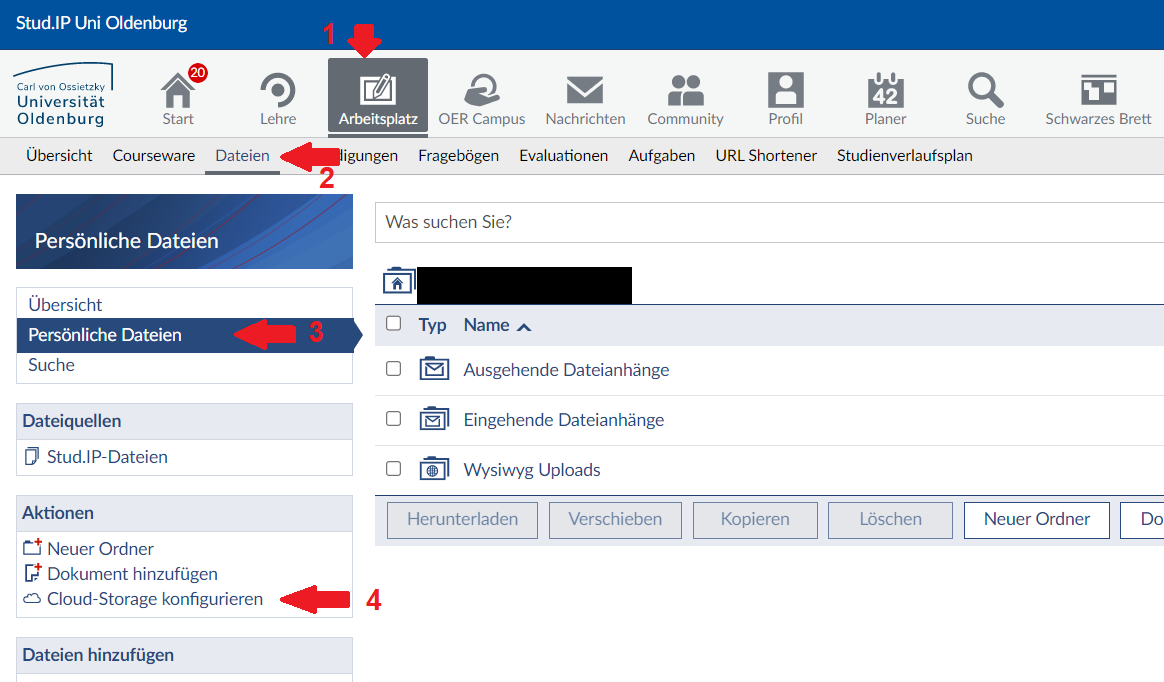The height and width of the screenshot is (682, 1164).
Task: Open the Planer calendar icon
Action: pyautogui.click(x=885, y=92)
